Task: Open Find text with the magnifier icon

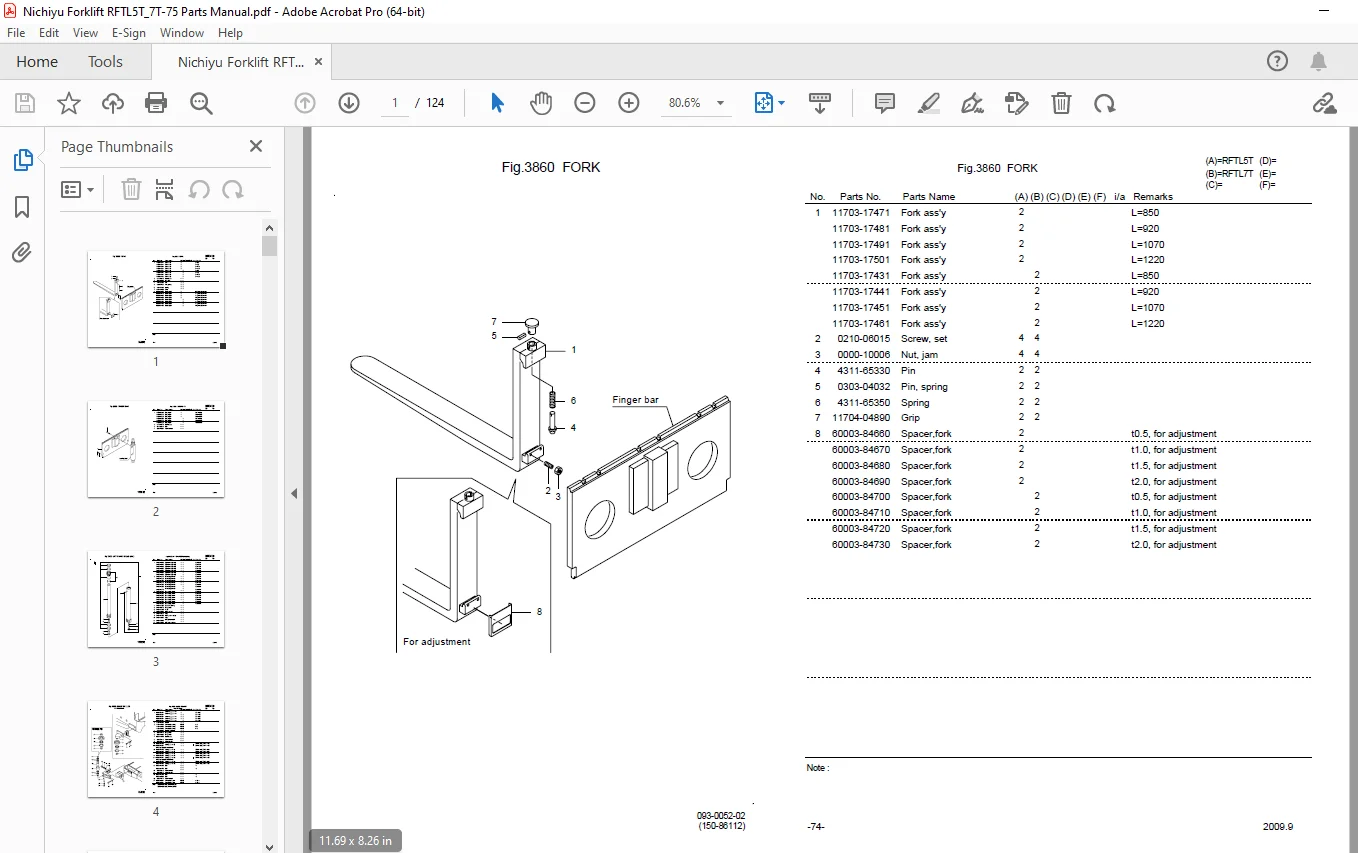Action: 201,103
